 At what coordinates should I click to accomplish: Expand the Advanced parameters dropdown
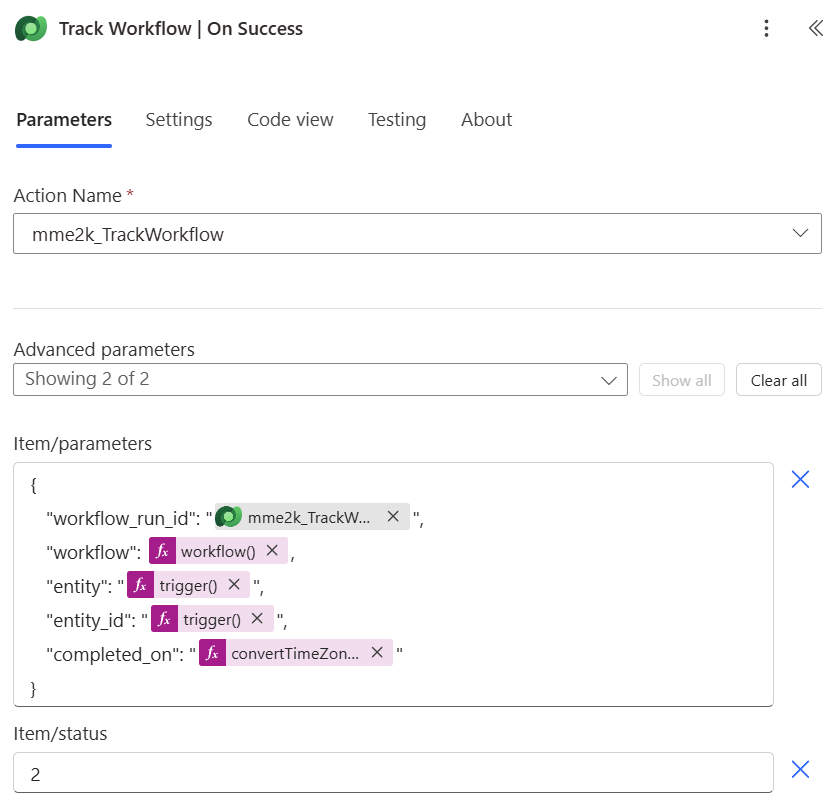(609, 380)
